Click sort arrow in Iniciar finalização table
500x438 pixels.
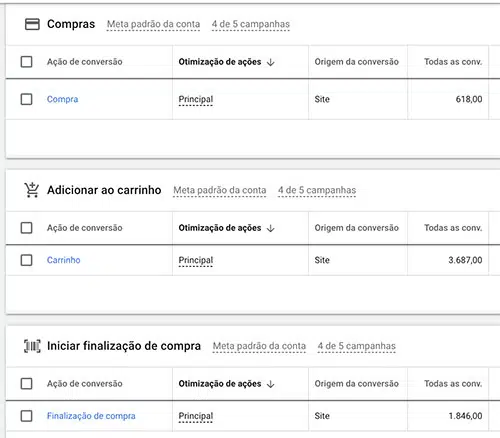click(x=271, y=384)
